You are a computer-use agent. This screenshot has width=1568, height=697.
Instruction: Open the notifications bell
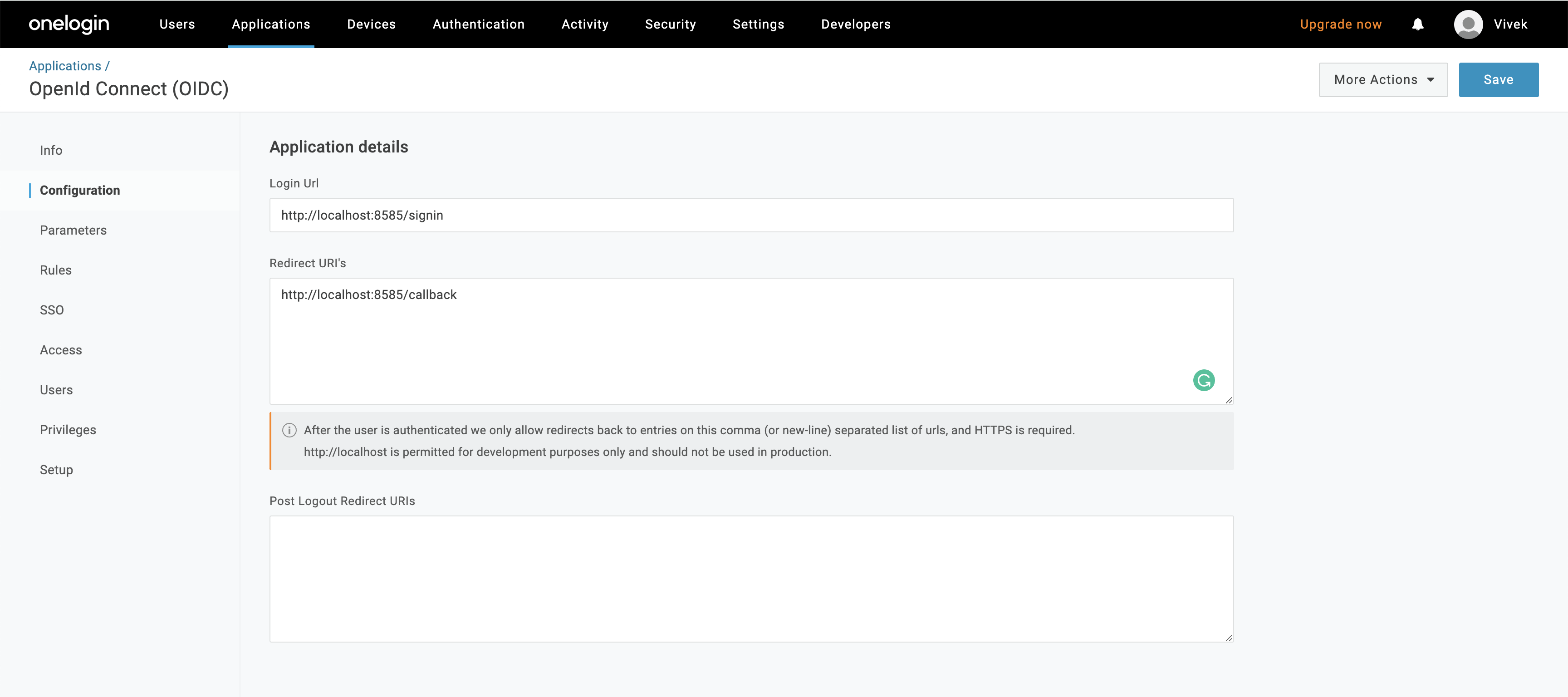(x=1418, y=24)
